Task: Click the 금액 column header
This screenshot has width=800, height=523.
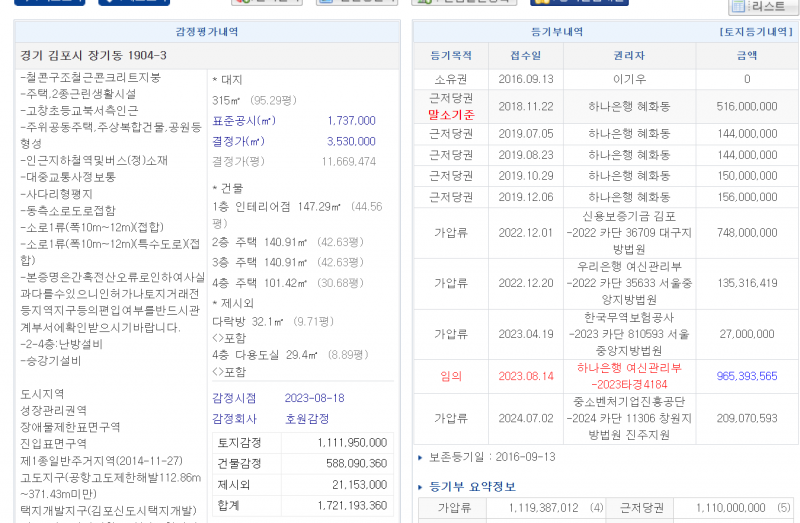Action: click(746, 57)
